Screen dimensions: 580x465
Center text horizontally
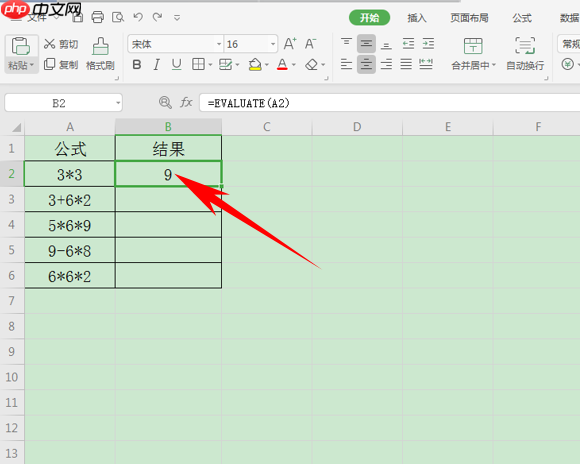point(366,64)
